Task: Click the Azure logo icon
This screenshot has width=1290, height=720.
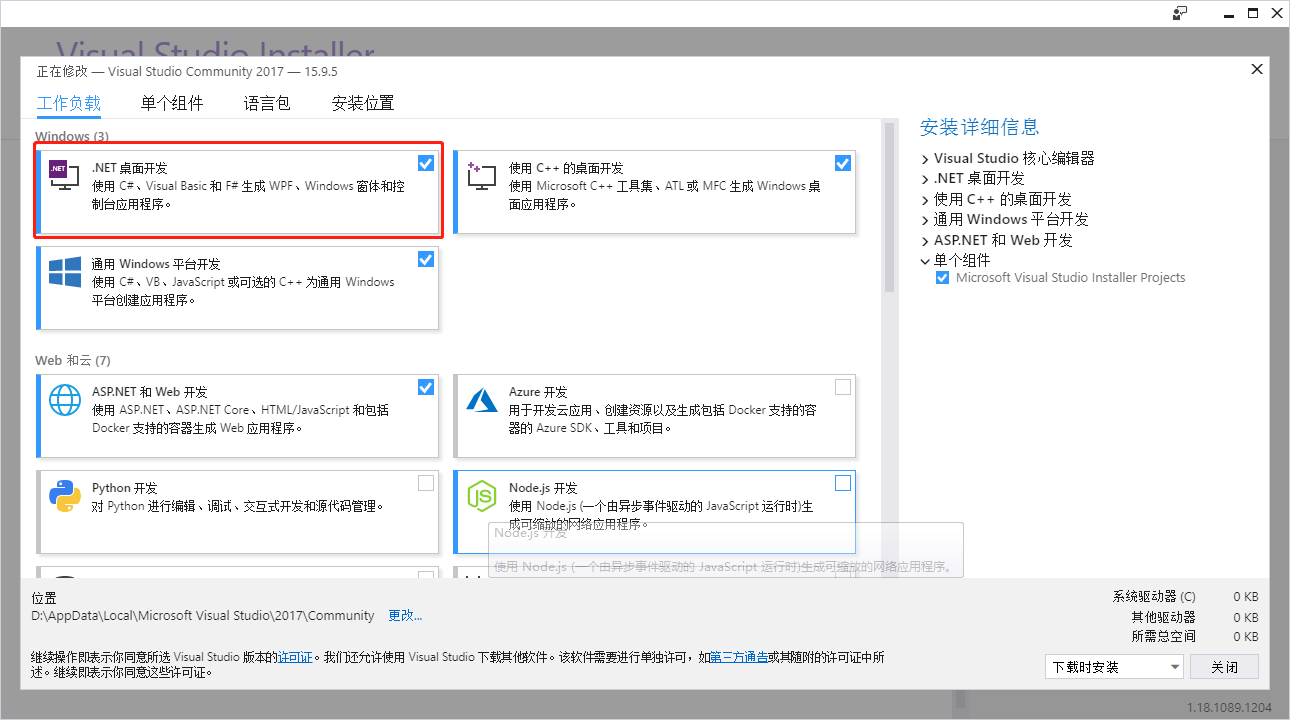Action: pyautogui.click(x=482, y=400)
